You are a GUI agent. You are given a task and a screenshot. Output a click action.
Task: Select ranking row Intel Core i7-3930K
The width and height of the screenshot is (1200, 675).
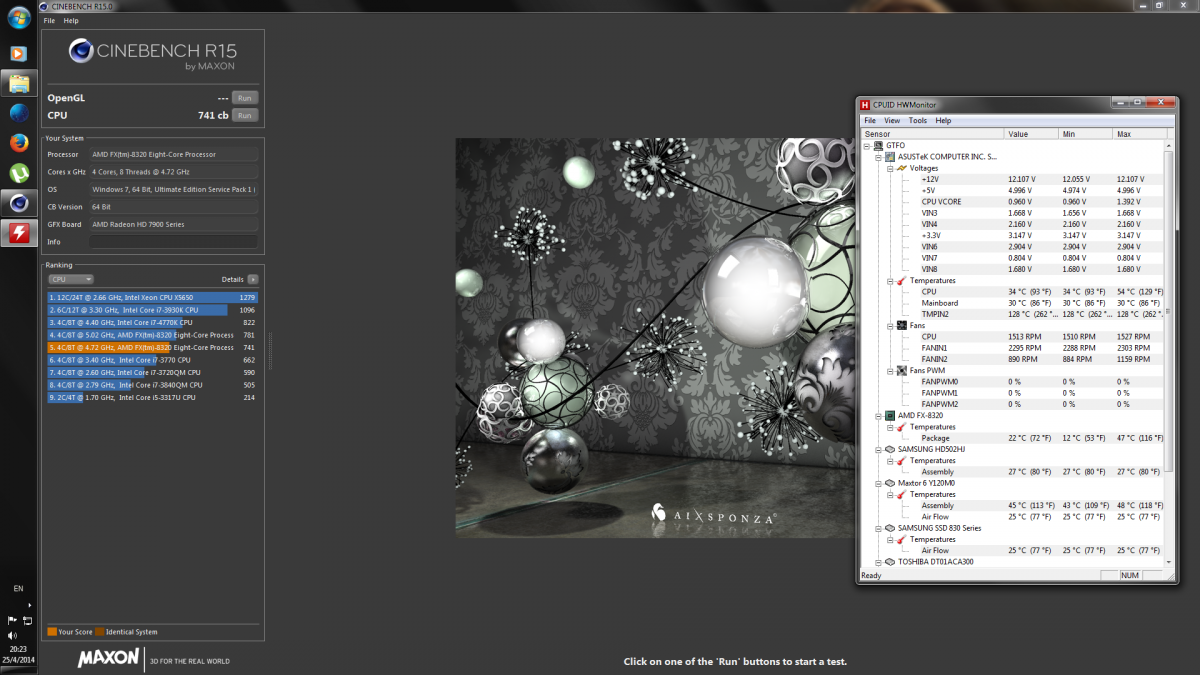coord(153,310)
